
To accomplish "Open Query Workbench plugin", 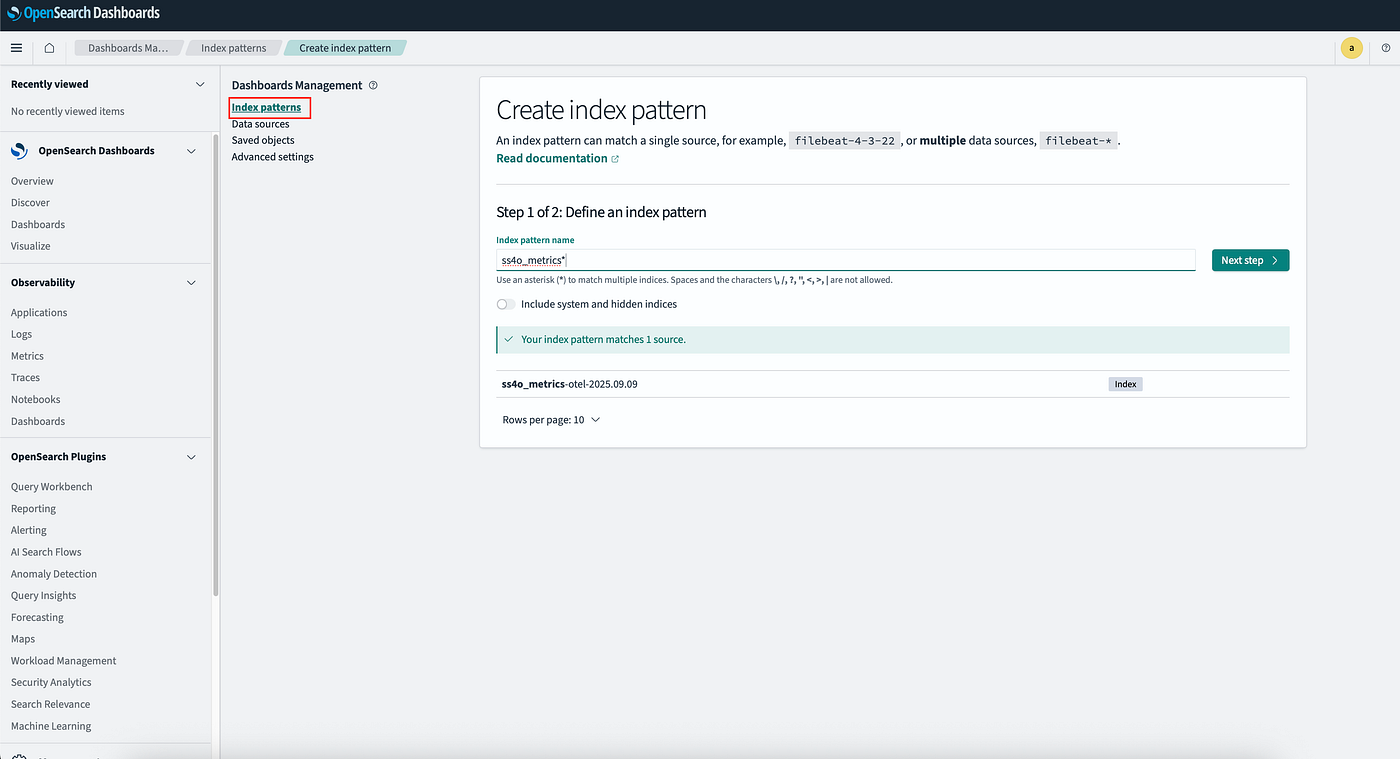I will (x=52, y=487).
